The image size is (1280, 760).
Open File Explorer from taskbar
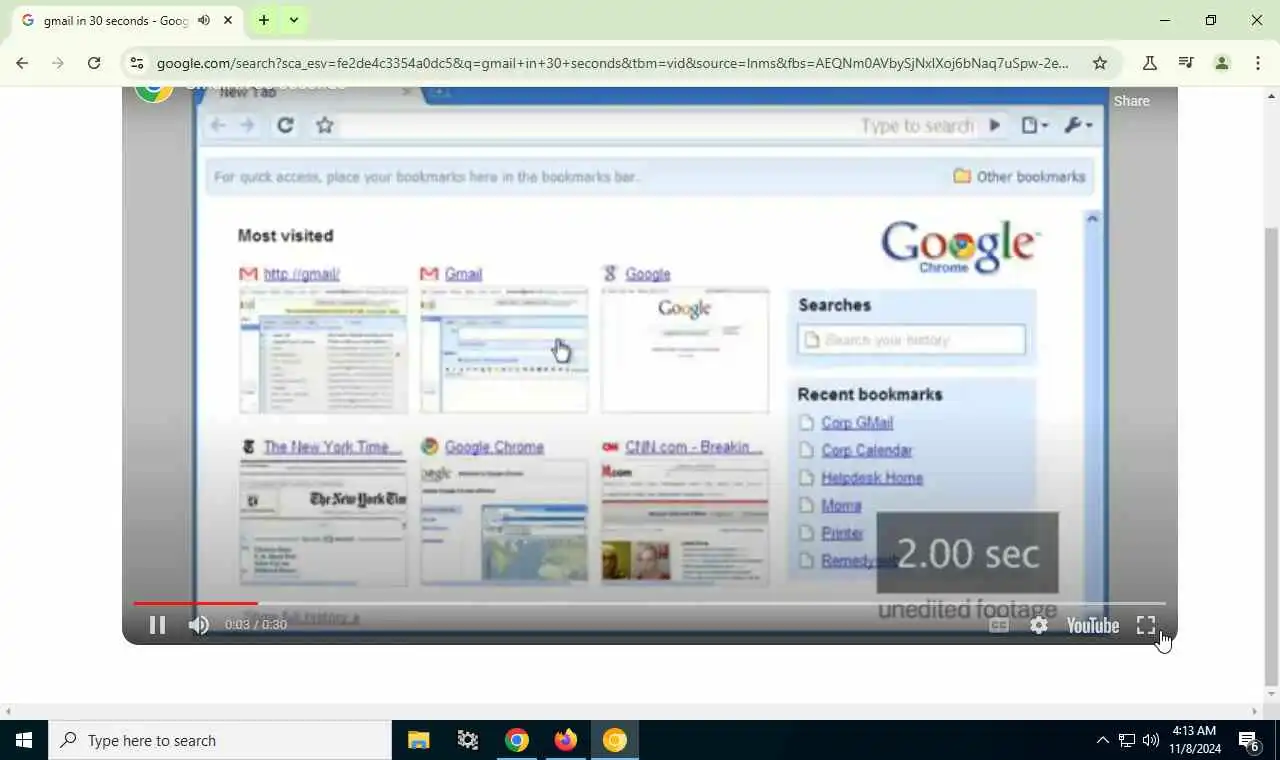click(x=419, y=740)
